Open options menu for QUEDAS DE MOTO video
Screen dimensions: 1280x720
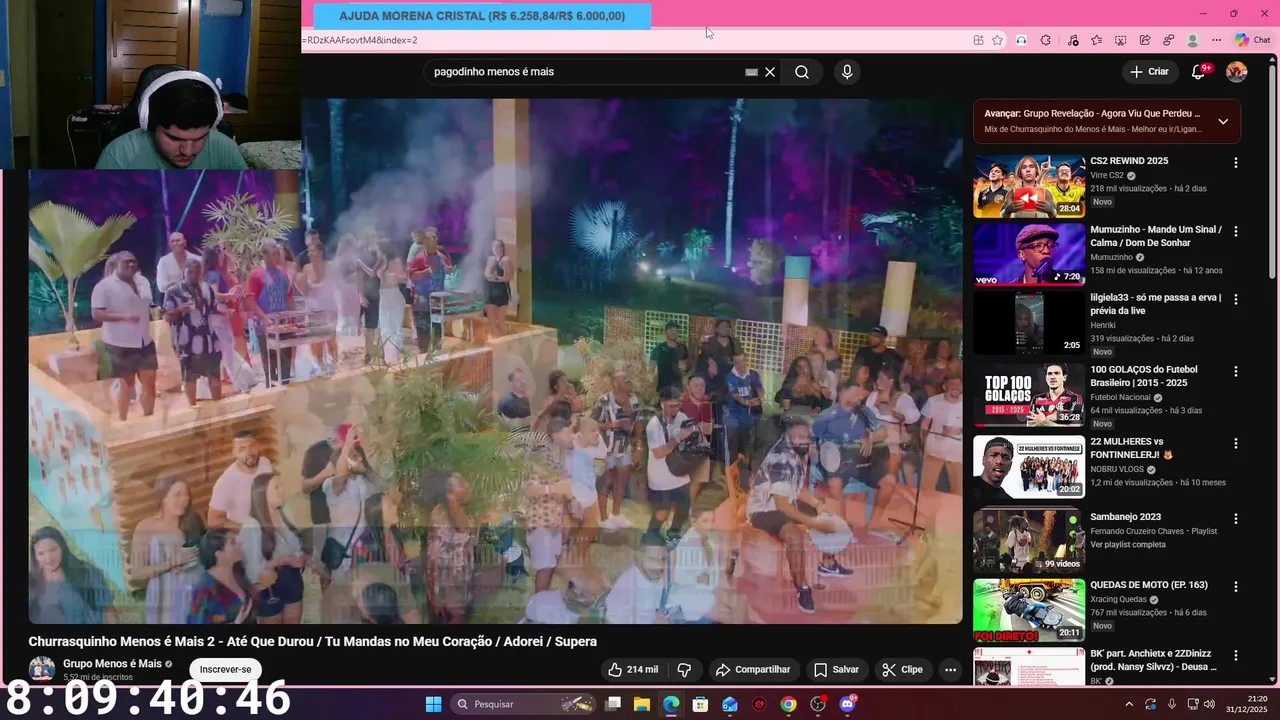[x=1236, y=587]
